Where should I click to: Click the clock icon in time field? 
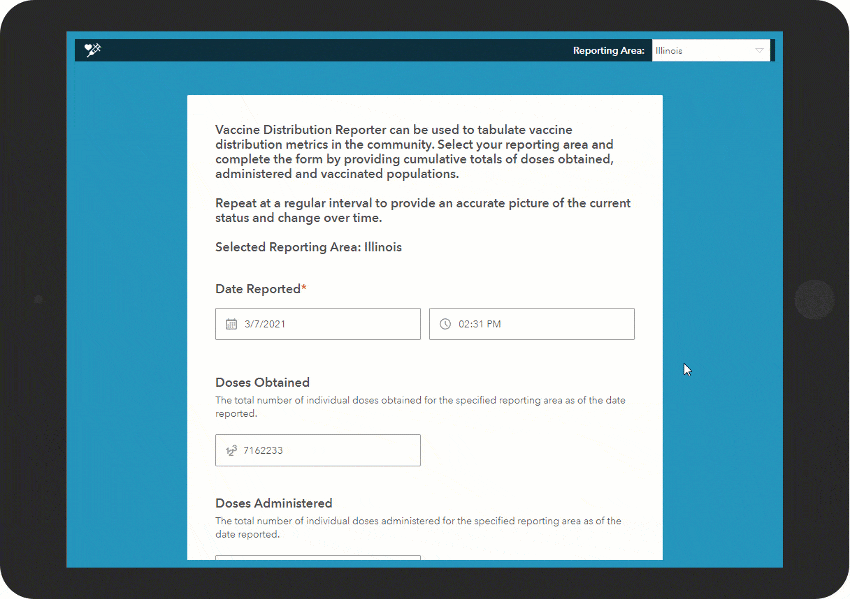[x=445, y=324]
